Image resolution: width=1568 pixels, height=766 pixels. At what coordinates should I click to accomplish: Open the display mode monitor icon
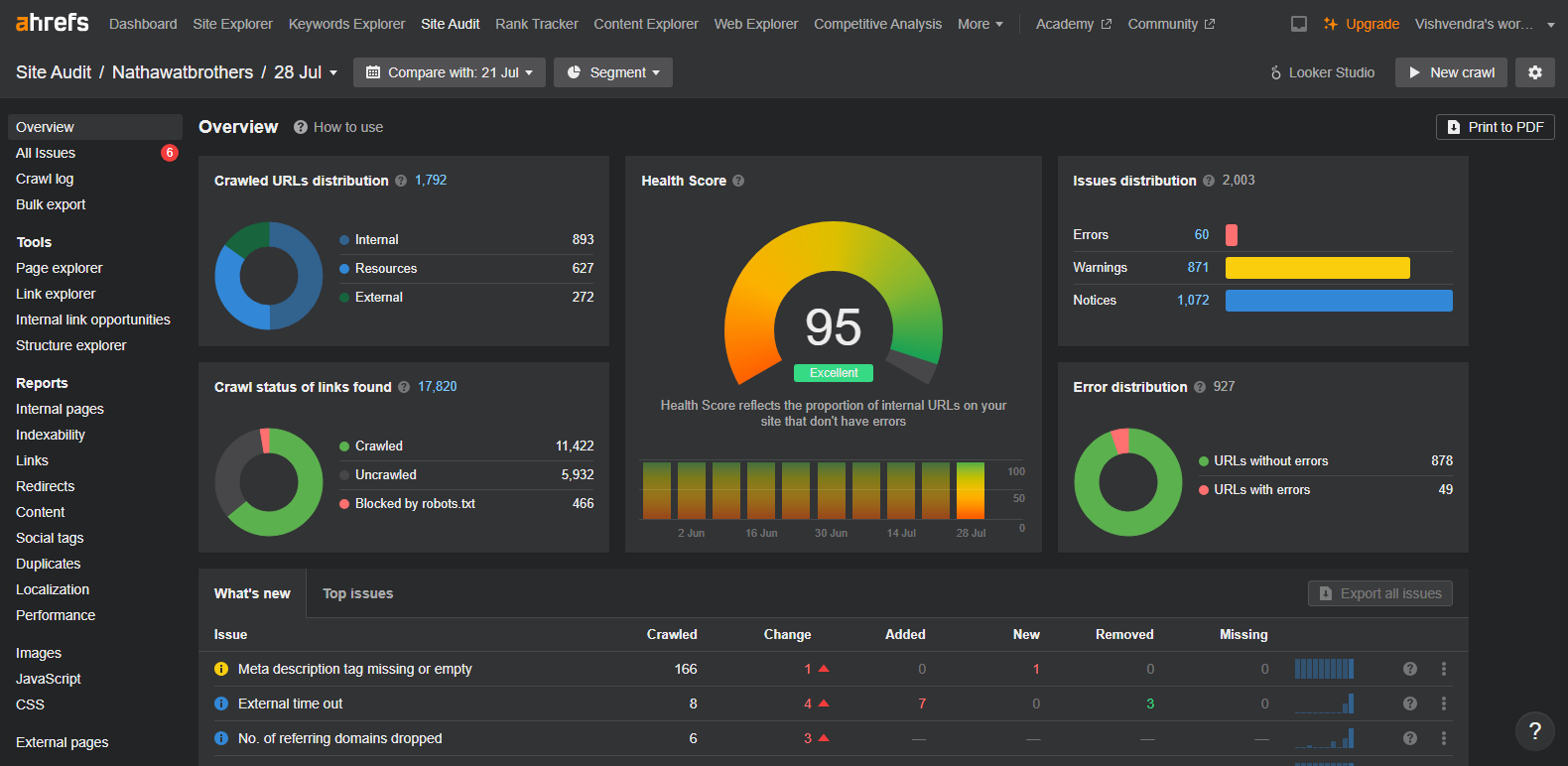[1298, 24]
